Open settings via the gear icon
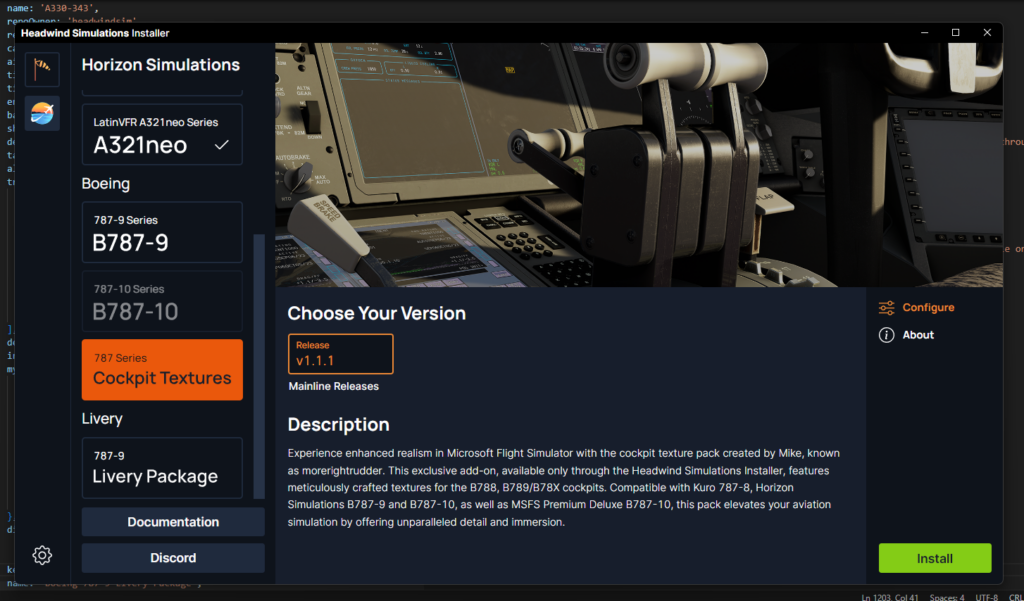This screenshot has height=601, width=1024. [42, 555]
